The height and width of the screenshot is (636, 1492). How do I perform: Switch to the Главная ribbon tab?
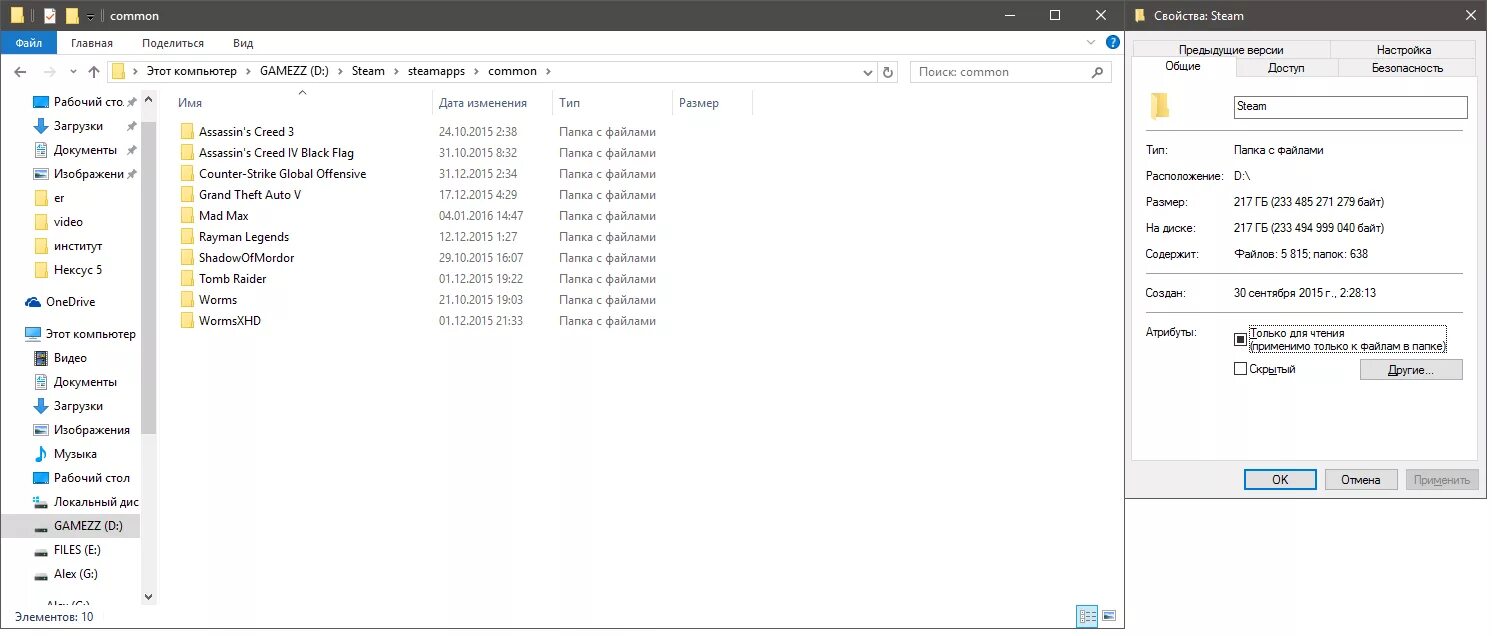coord(91,43)
